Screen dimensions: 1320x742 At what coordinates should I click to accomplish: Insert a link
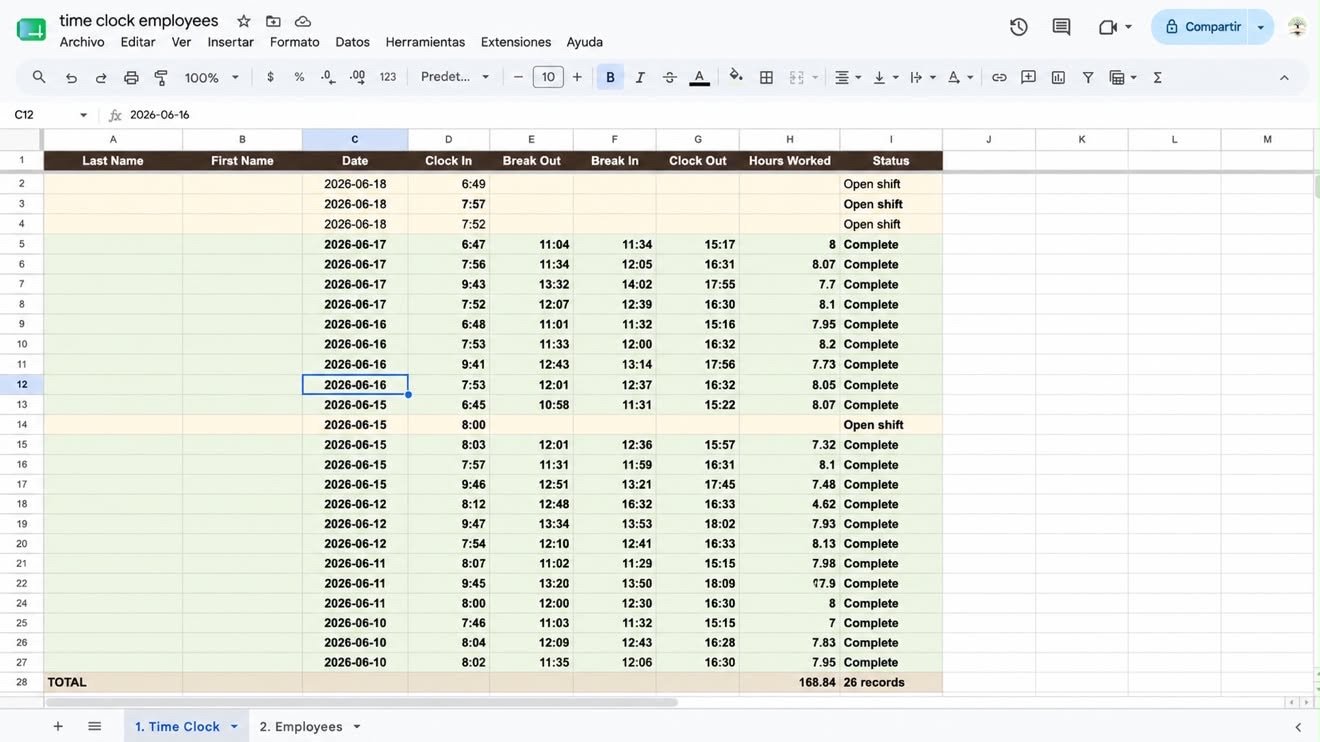pyautogui.click(x=999, y=77)
